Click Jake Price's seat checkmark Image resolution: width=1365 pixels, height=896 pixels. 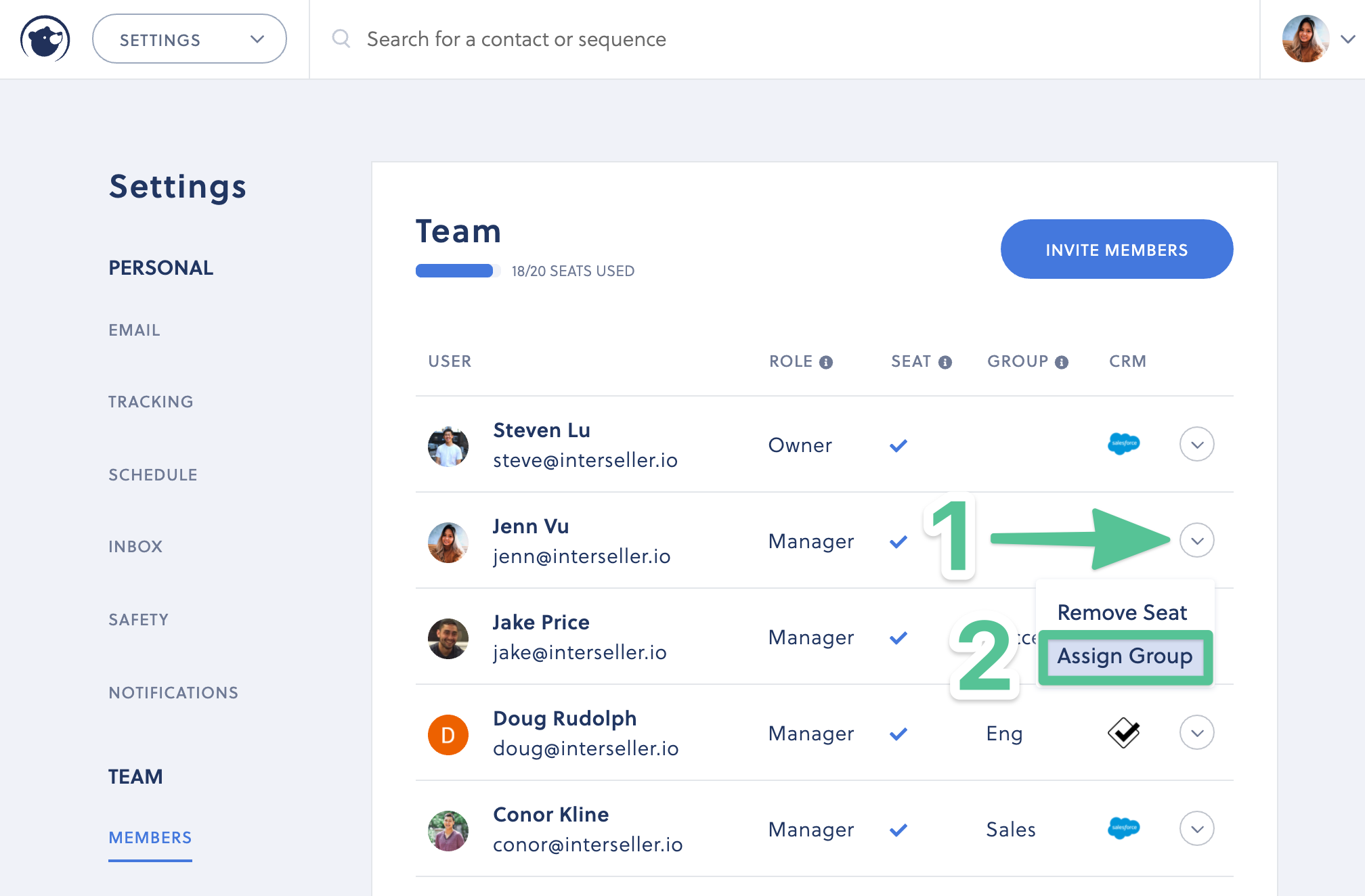point(898,637)
